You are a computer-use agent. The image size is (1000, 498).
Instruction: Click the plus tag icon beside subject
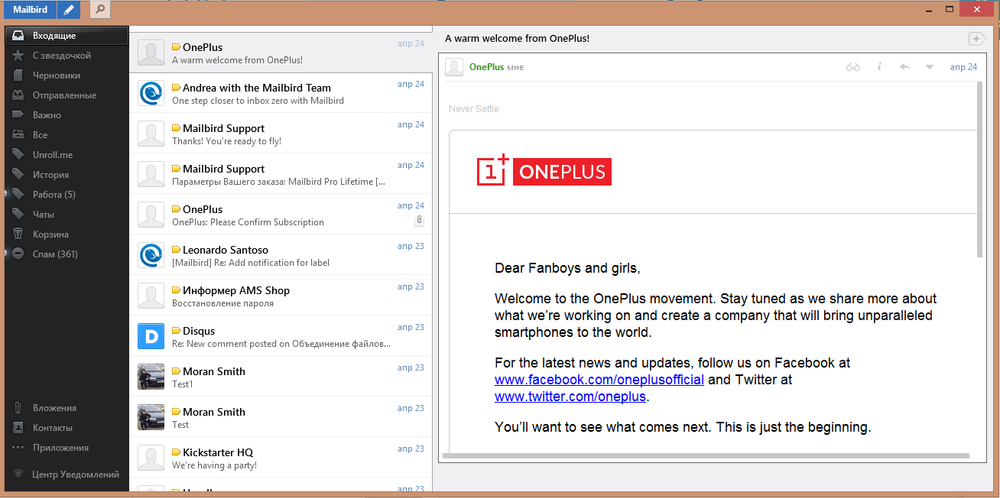(977, 39)
